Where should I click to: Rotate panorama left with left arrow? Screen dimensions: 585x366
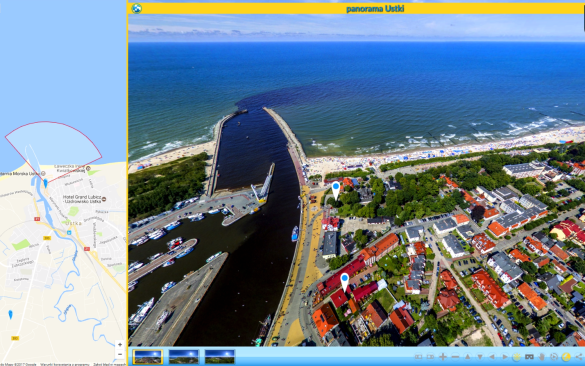pyautogui.click(x=492, y=357)
